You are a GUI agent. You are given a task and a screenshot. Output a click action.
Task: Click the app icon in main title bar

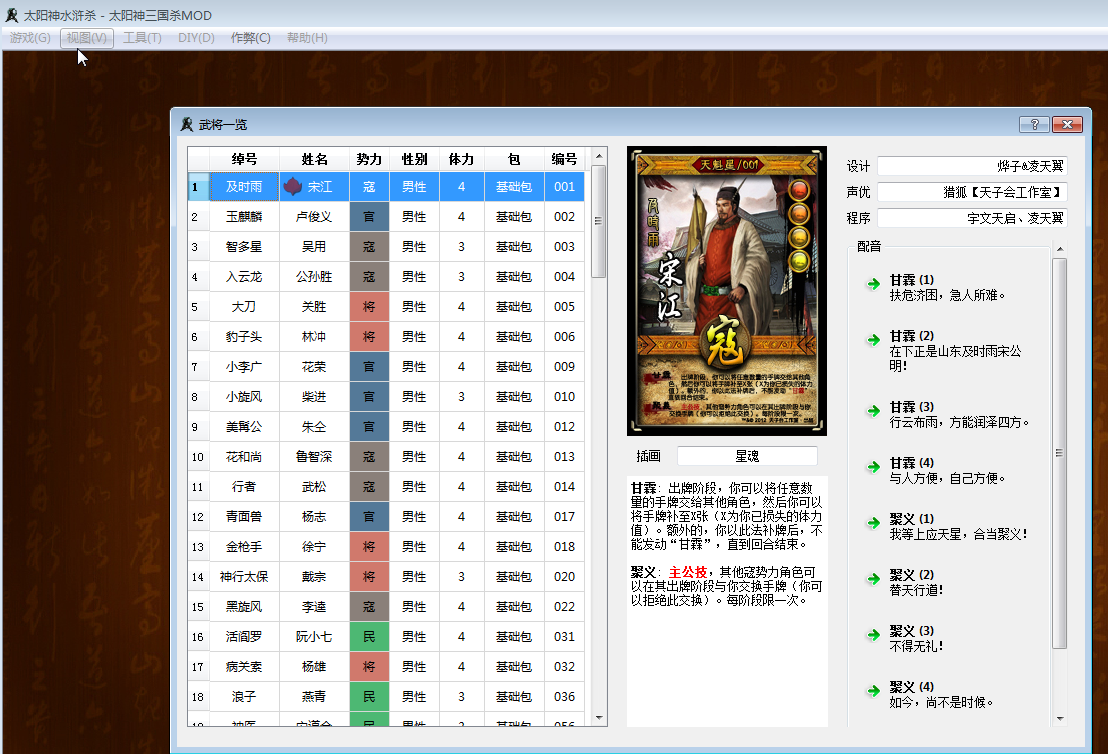pyautogui.click(x=11, y=15)
